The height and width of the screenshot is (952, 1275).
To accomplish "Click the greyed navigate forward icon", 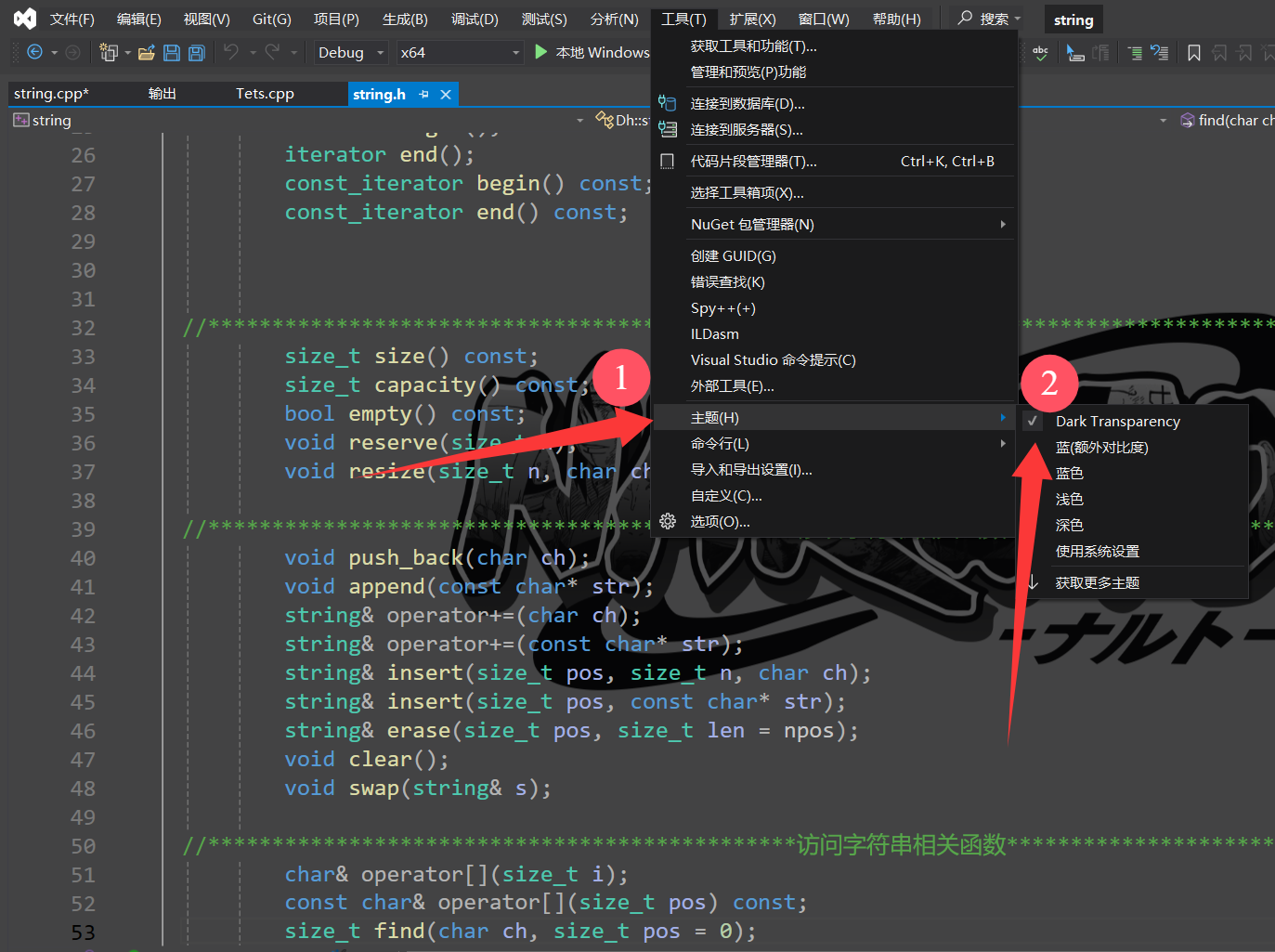I will point(72,52).
